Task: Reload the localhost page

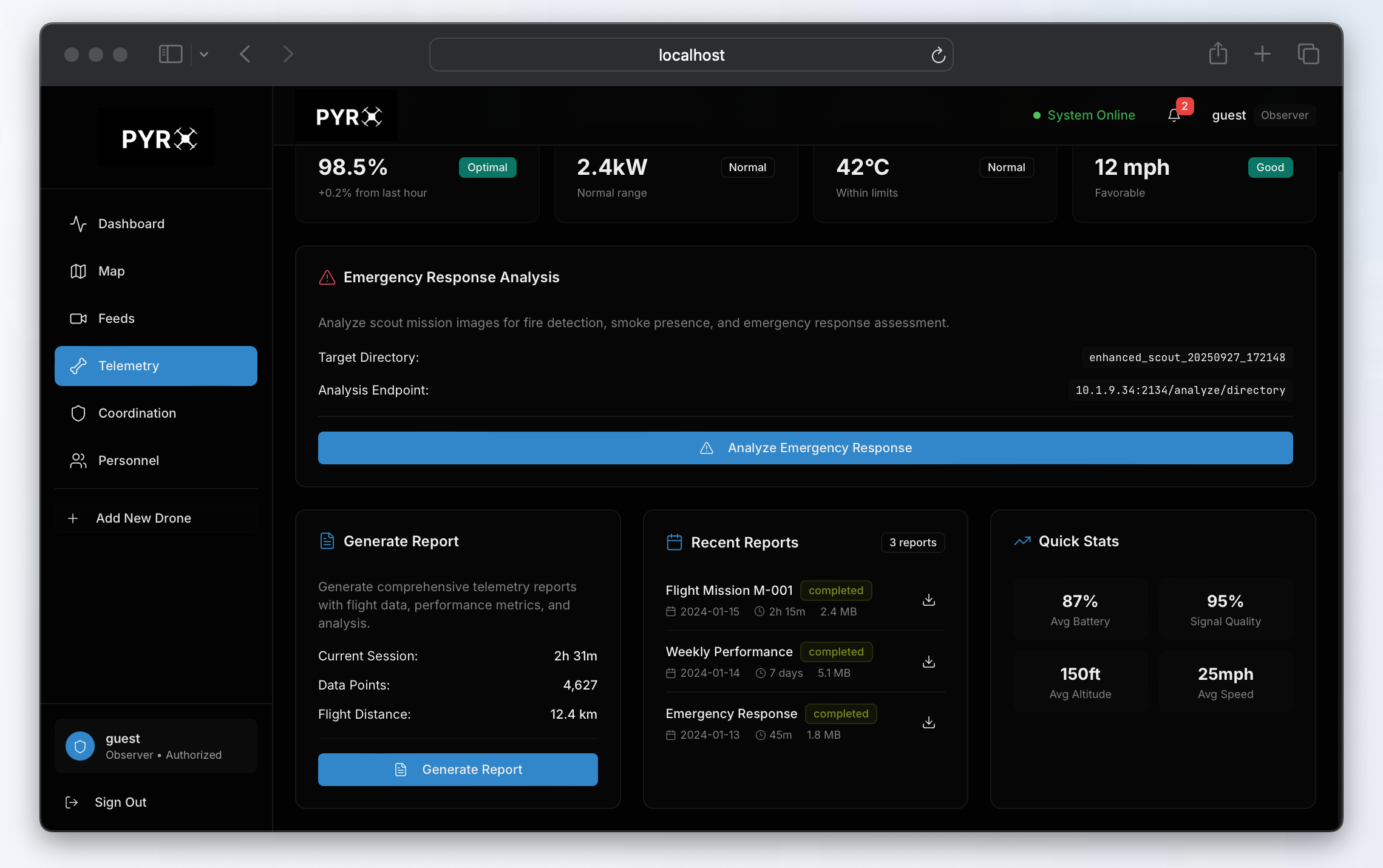Action: pyautogui.click(x=938, y=55)
